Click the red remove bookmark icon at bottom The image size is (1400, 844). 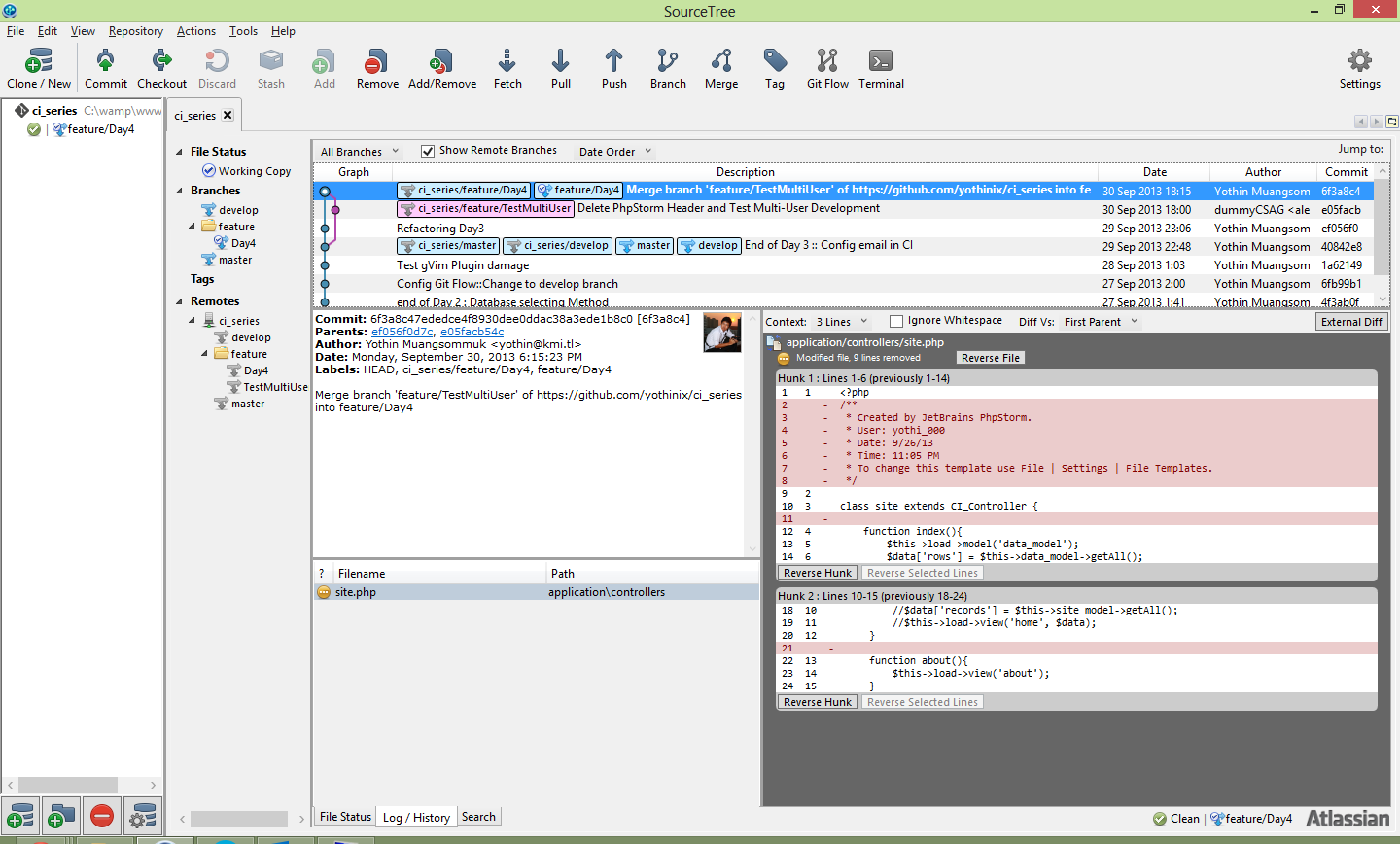pyautogui.click(x=101, y=816)
